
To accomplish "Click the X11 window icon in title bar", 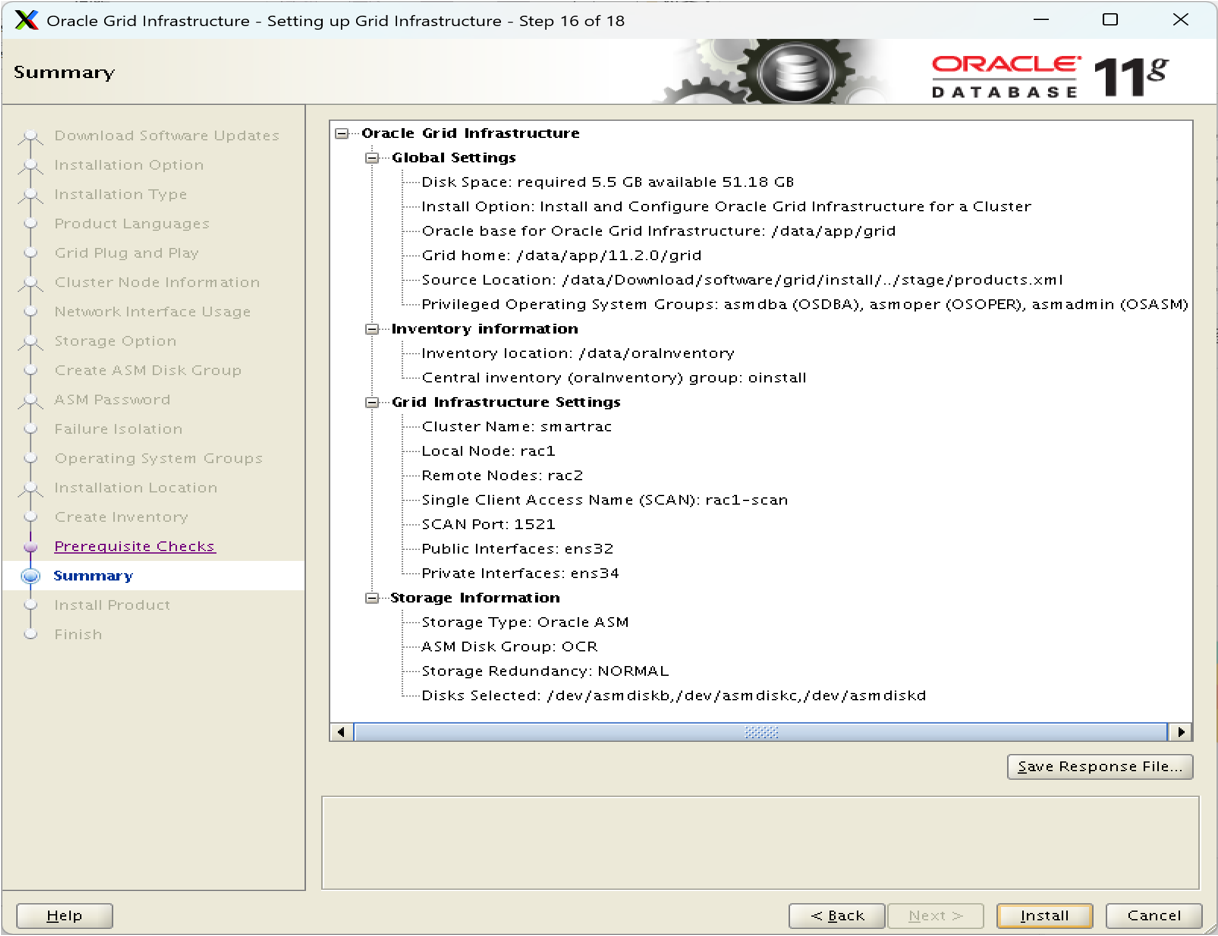I will [x=26, y=20].
